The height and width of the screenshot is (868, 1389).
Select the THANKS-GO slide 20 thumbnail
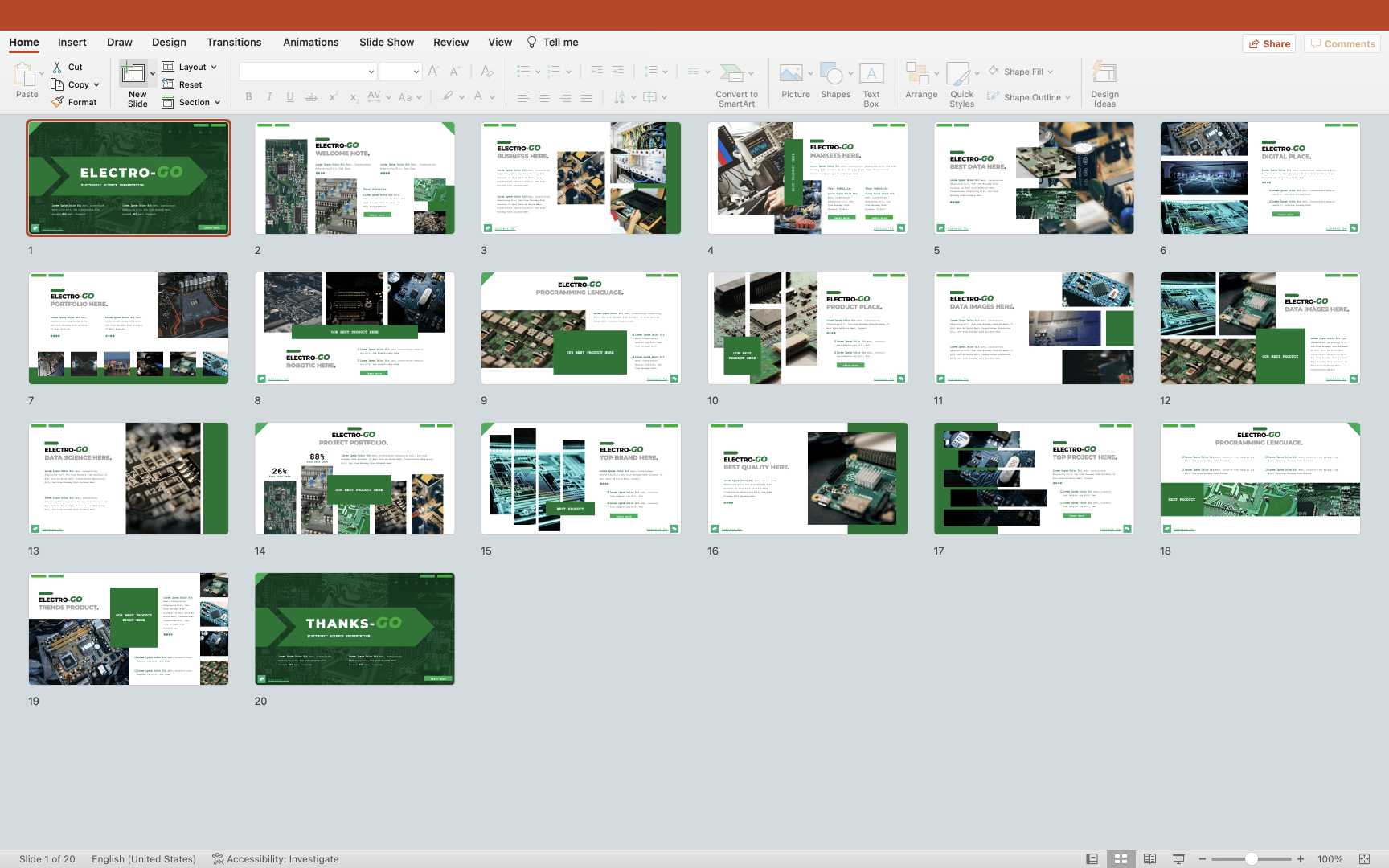click(x=354, y=628)
